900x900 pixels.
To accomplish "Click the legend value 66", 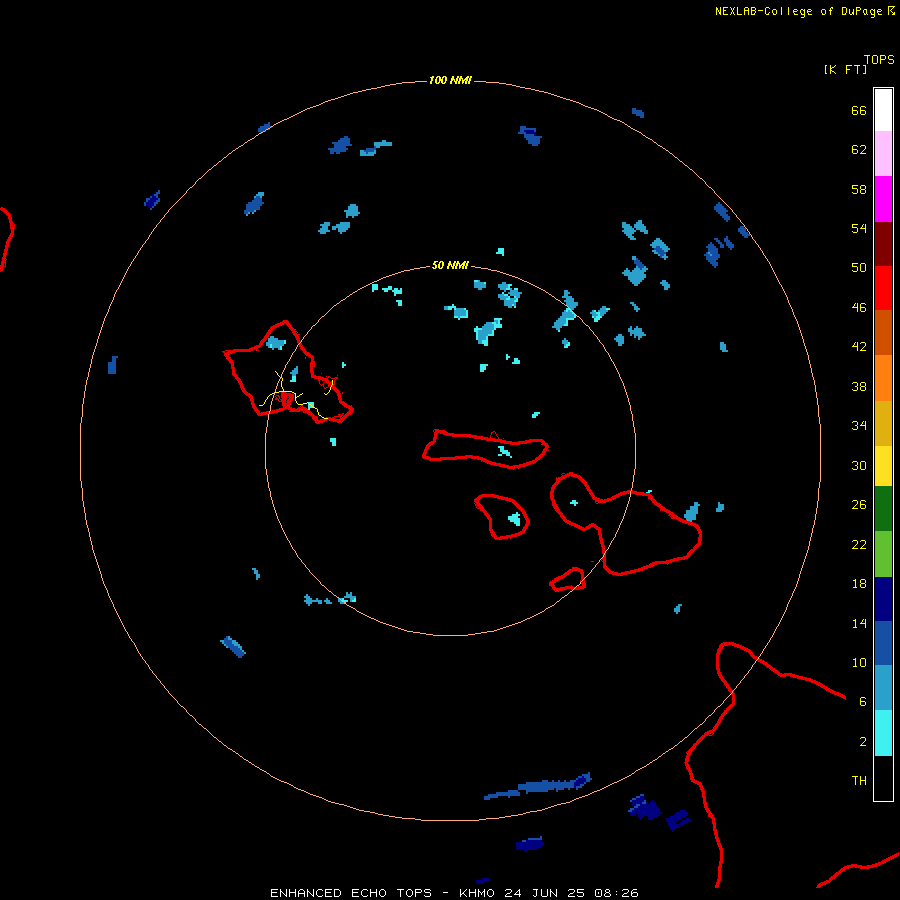I will [859, 110].
